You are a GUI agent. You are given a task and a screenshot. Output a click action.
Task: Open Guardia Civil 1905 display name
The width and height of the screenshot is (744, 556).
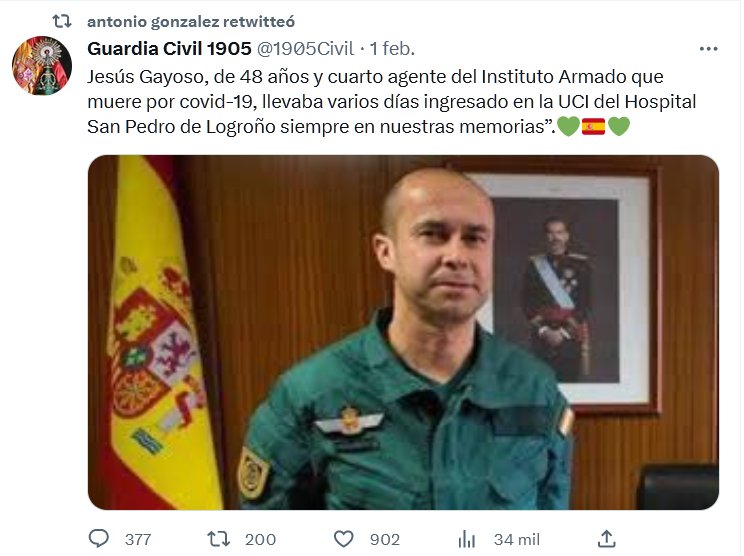point(169,48)
